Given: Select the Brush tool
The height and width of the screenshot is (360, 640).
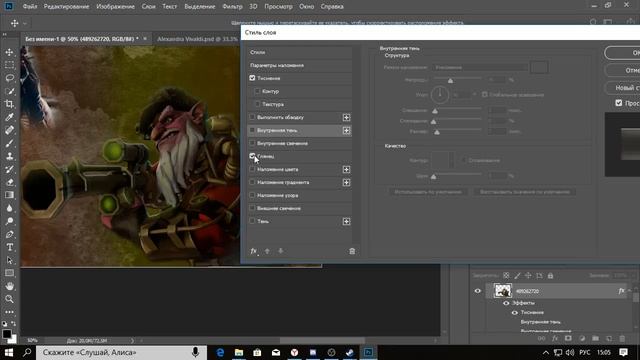Looking at the screenshot, I should pyautogui.click(x=9, y=143).
